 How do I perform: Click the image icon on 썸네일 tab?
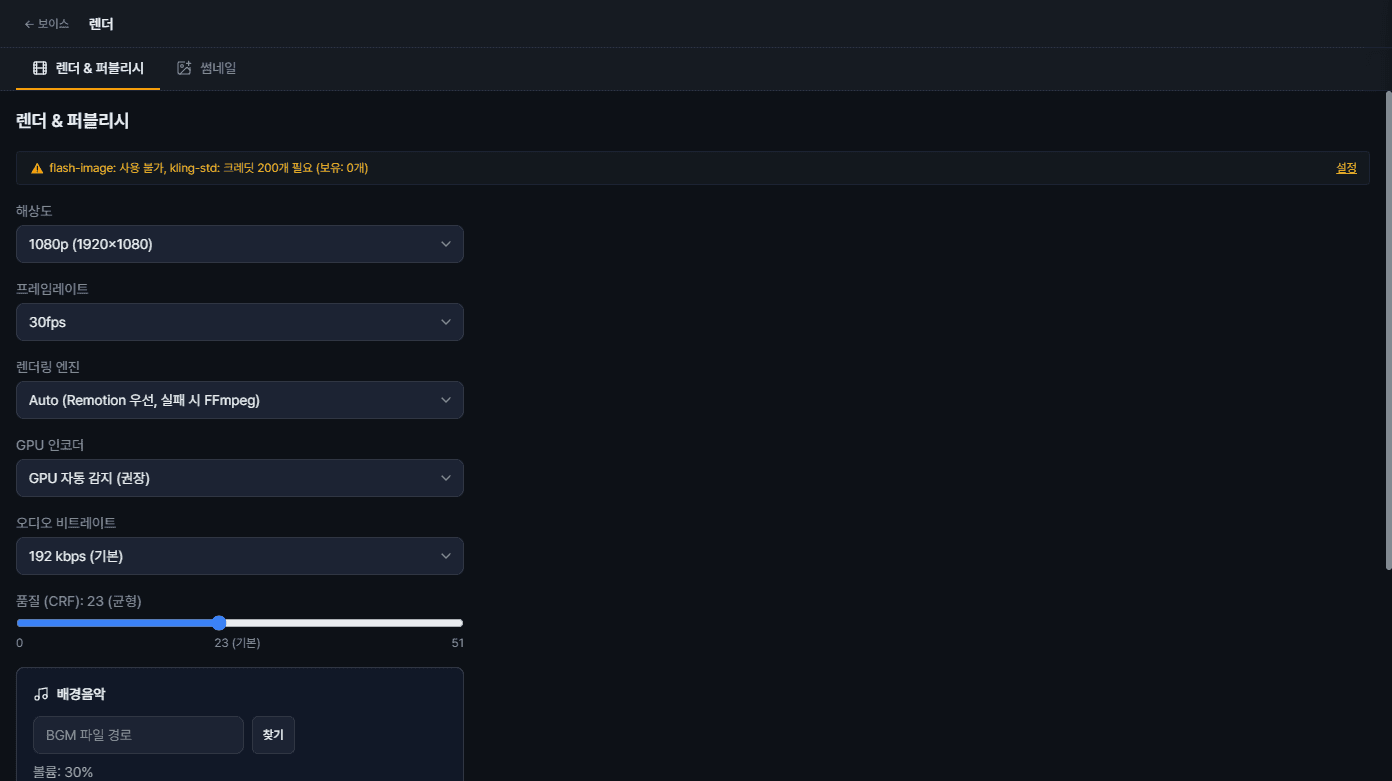click(x=184, y=68)
